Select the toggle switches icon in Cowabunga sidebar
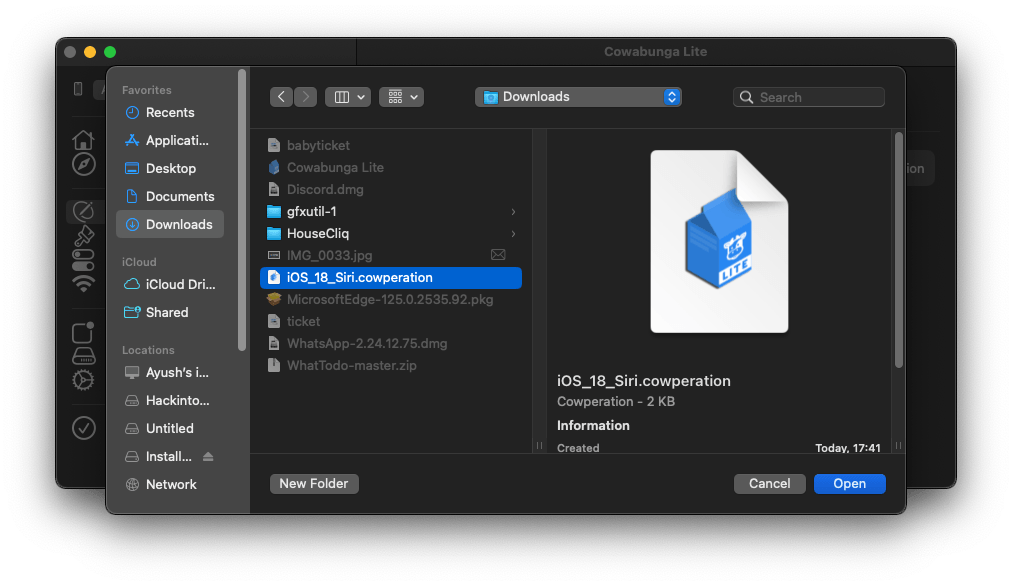This screenshot has height=588, width=1012. tap(83, 260)
